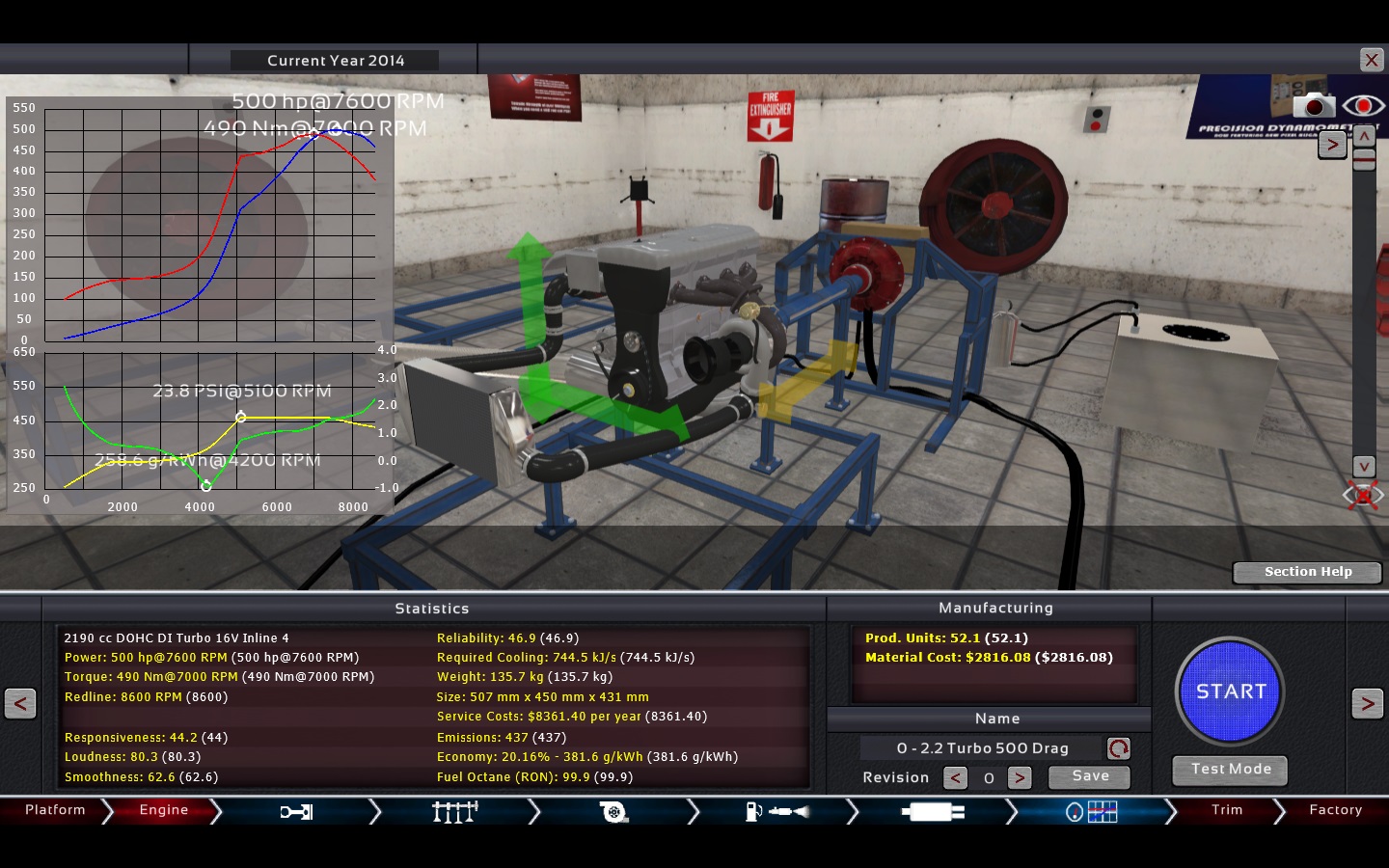The image size is (1389, 868).
Task: Take a screenshot with the camera icon
Action: click(x=1313, y=104)
